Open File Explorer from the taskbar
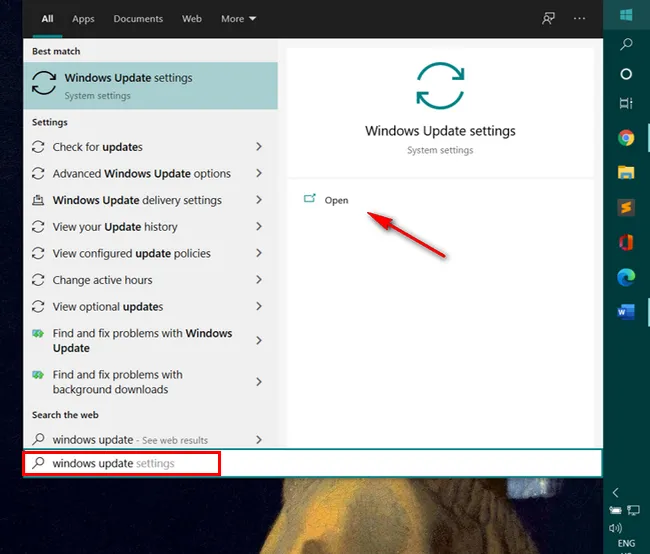650x554 pixels. [626, 172]
